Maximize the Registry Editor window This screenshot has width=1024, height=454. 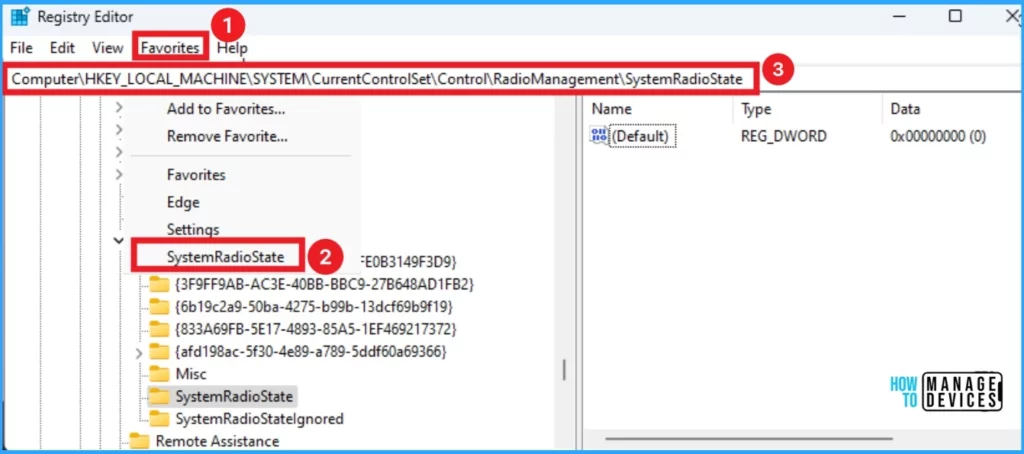[x=955, y=16]
